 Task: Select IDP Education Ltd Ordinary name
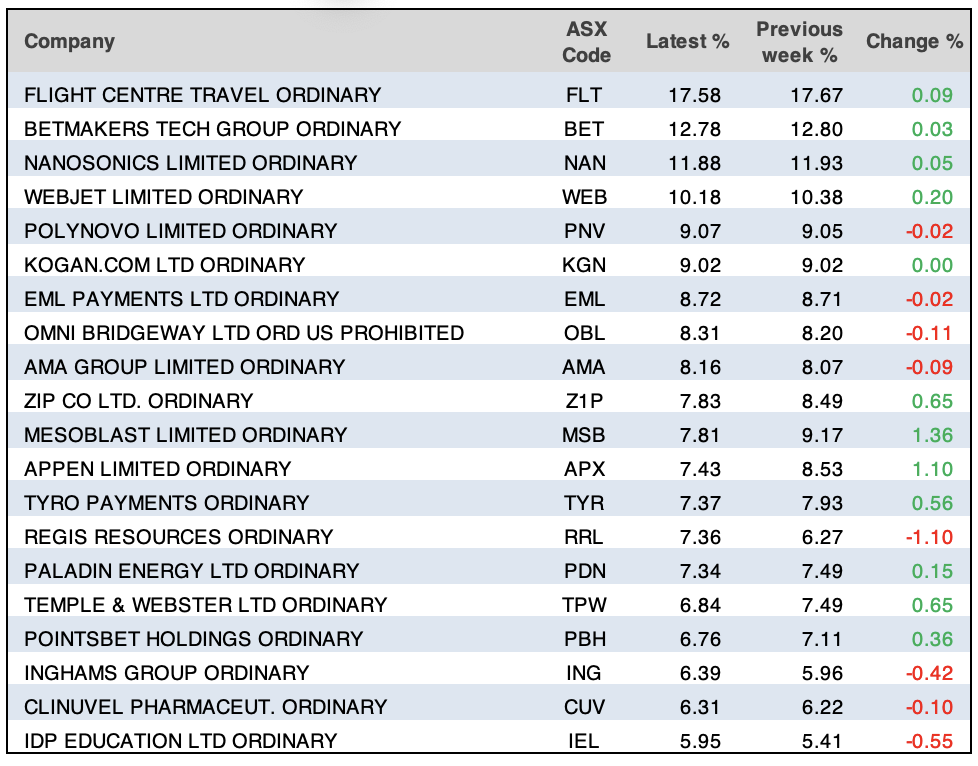[180, 741]
